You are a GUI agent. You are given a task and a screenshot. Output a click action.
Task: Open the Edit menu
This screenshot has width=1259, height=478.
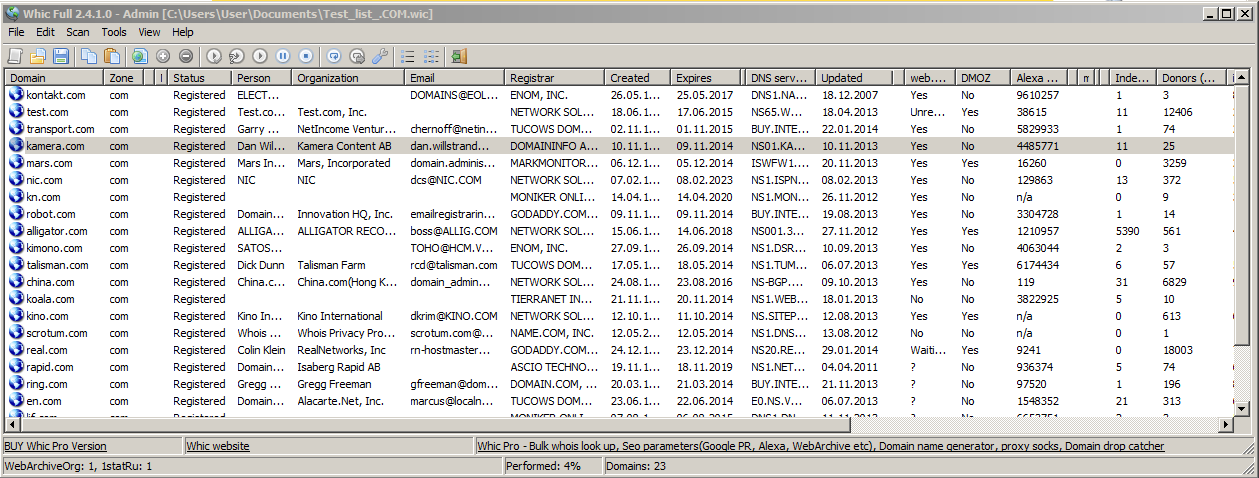[x=45, y=32]
